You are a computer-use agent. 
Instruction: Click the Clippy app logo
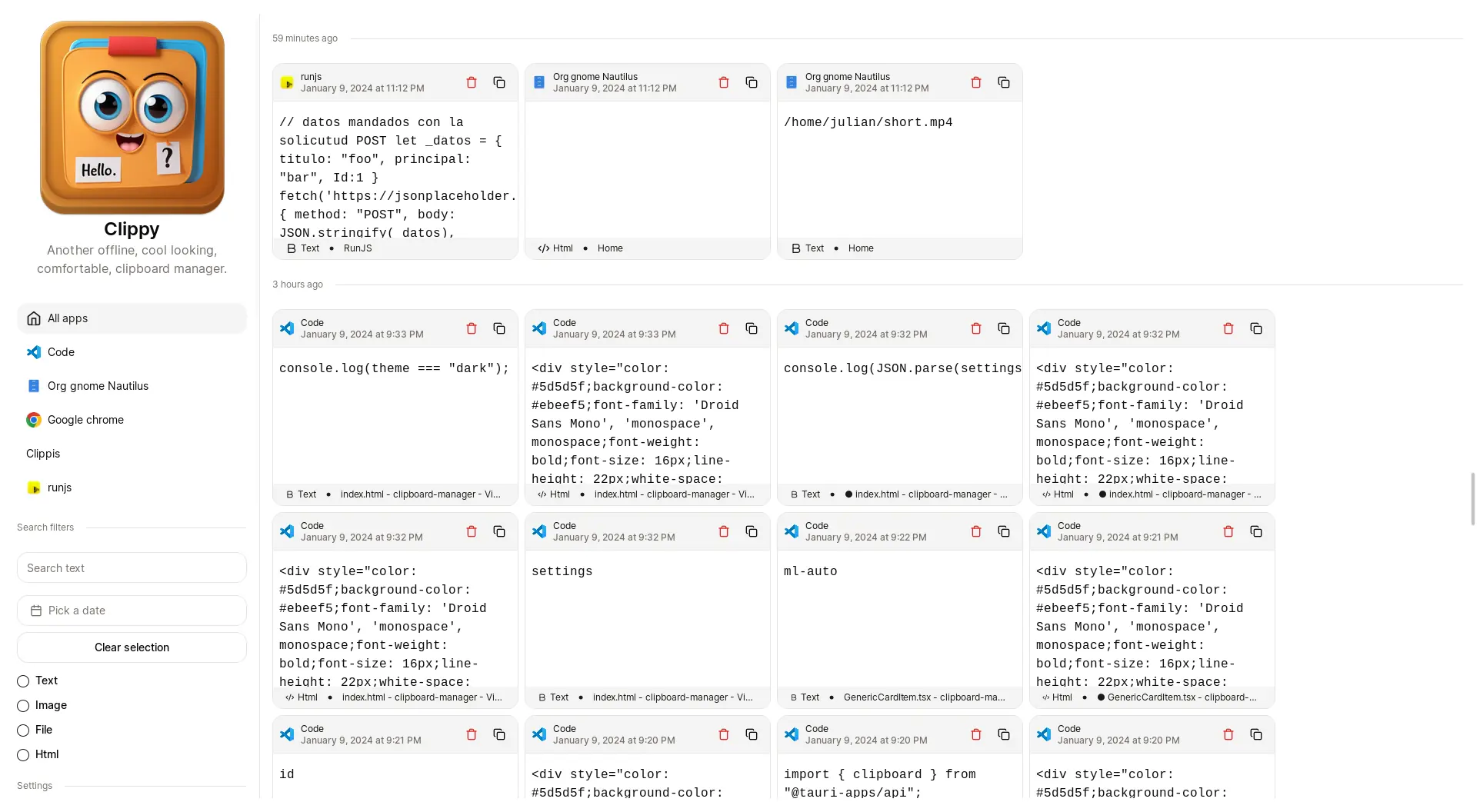pos(132,118)
